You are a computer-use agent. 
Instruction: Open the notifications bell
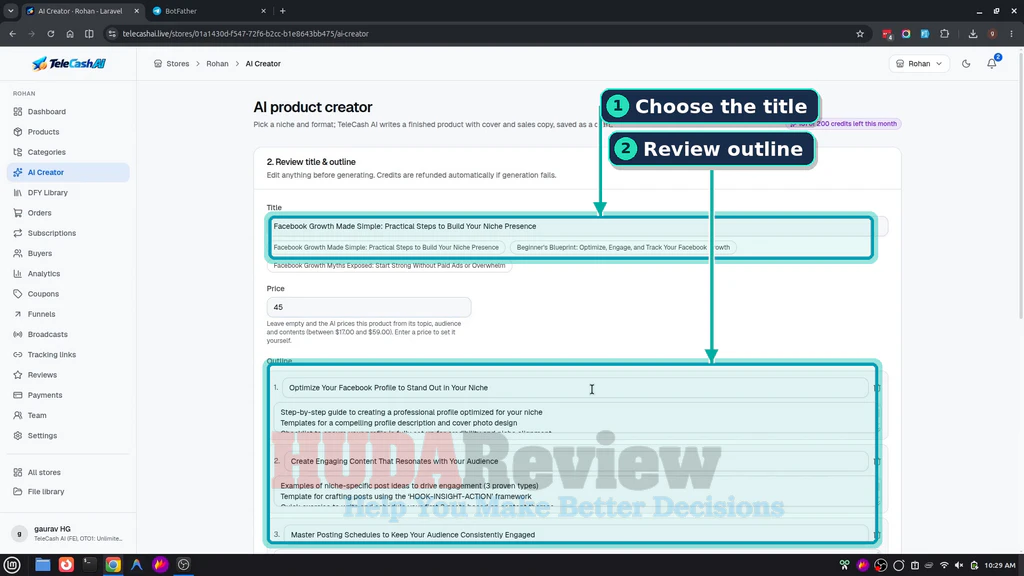pyautogui.click(x=992, y=63)
